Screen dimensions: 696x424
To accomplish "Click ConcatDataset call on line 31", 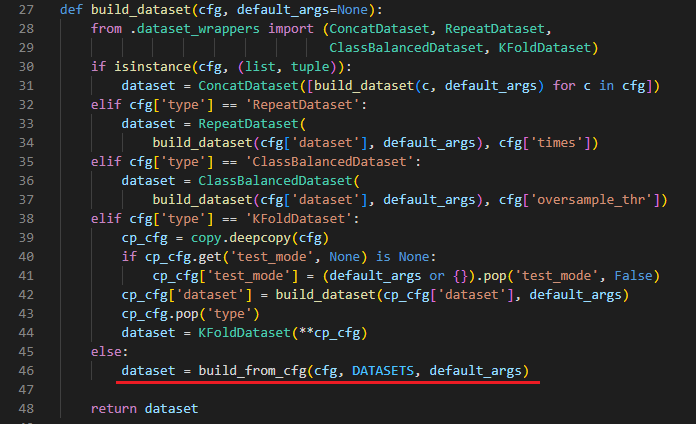I will [x=249, y=86].
